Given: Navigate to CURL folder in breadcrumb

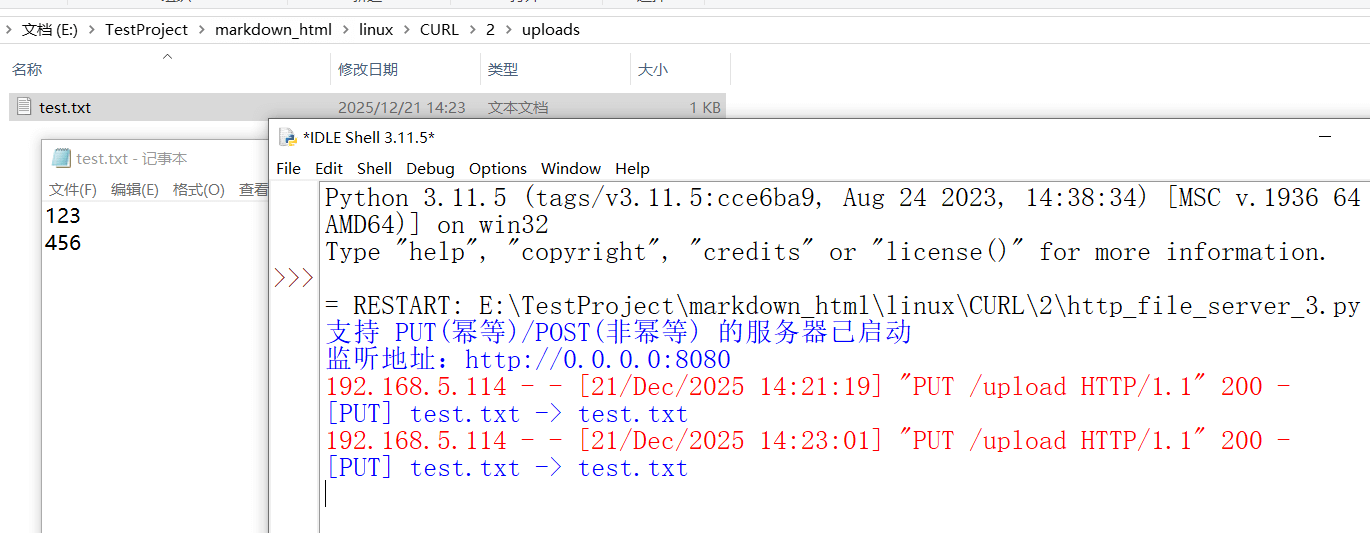Looking at the screenshot, I should tap(439, 29).
